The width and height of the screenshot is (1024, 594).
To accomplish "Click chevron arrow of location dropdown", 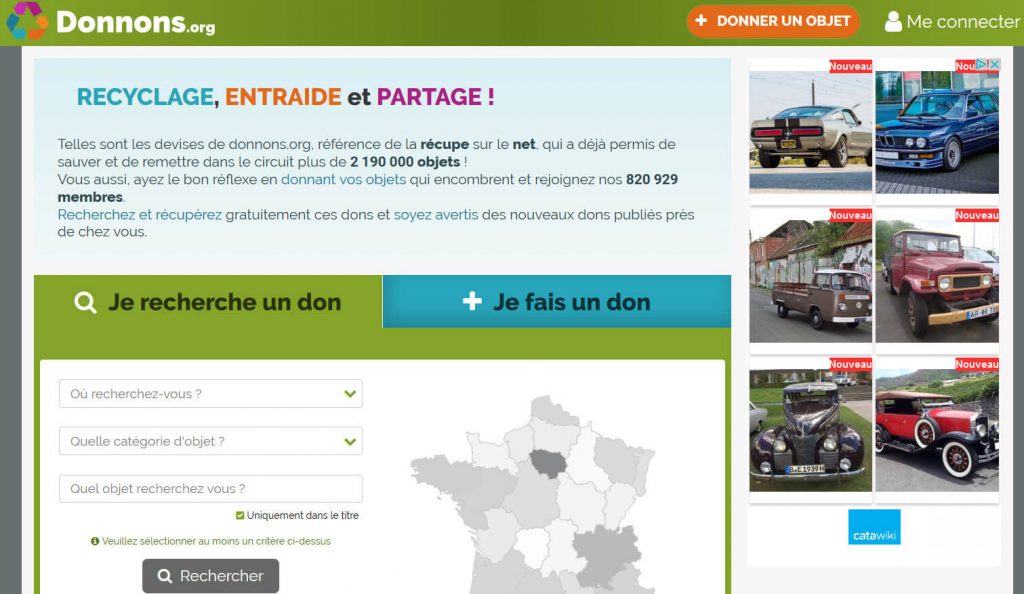I will 350,394.
